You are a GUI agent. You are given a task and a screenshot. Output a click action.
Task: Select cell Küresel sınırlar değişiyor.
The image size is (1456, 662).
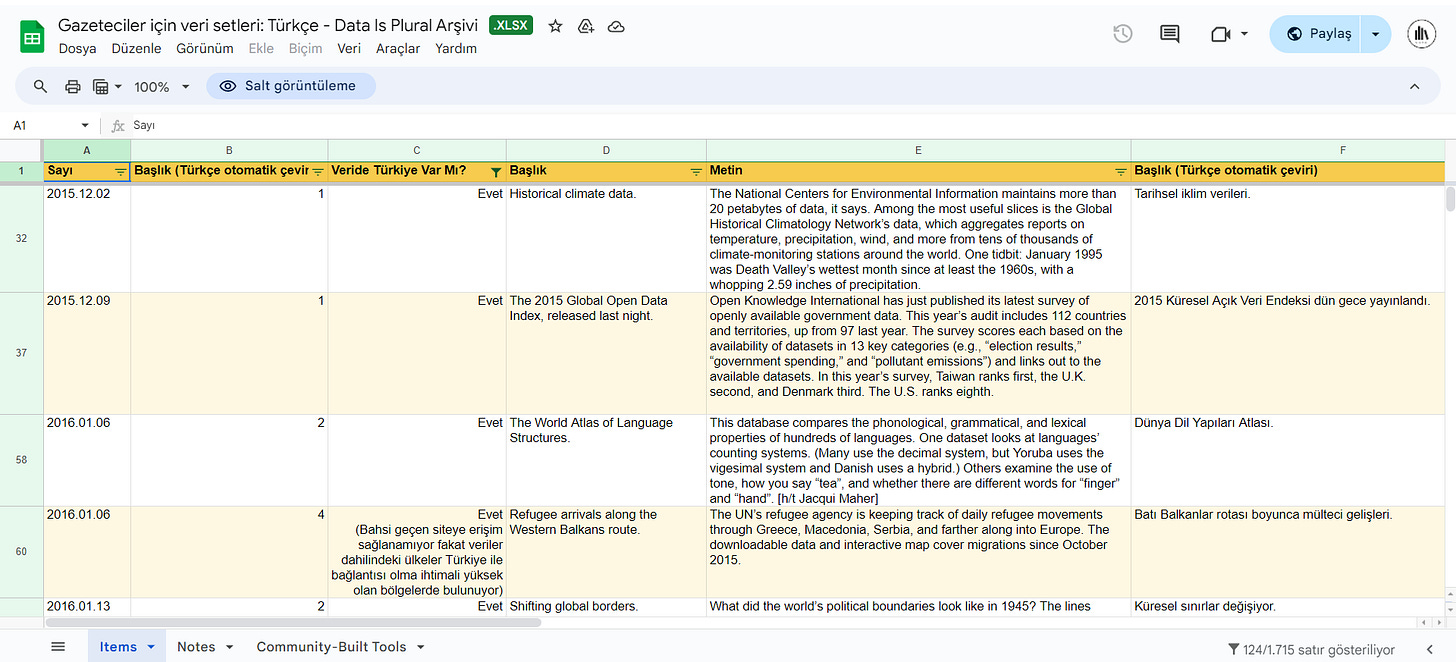pos(1288,606)
